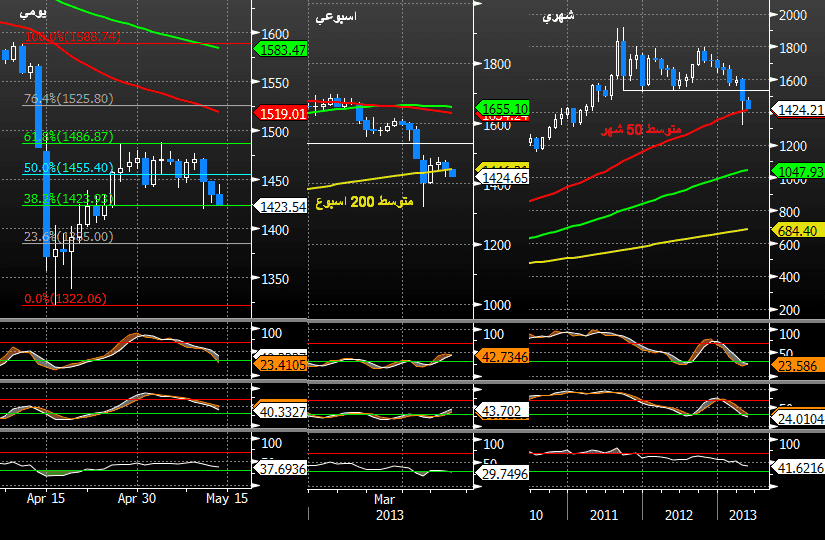The height and width of the screenshot is (540, 825).
Task: Click the white 1423.54 price tag
Action: [x=280, y=206]
